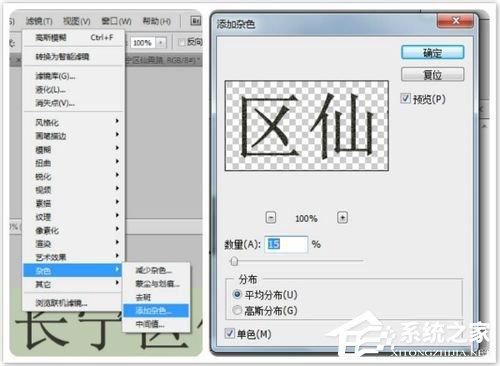500x366 pixels.
Task: Click the 100% field in options bar
Action: pyautogui.click(x=143, y=43)
